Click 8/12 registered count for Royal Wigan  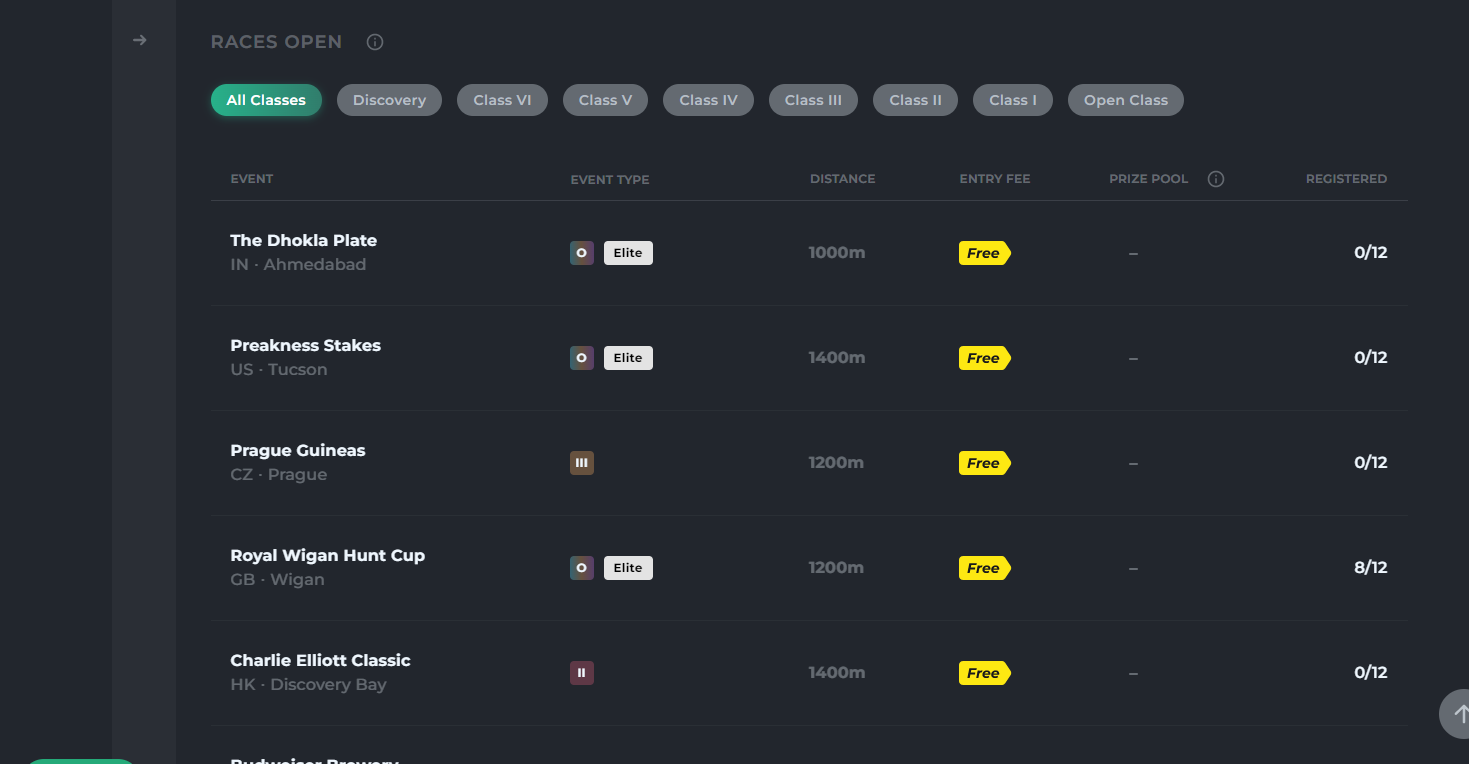click(1371, 568)
